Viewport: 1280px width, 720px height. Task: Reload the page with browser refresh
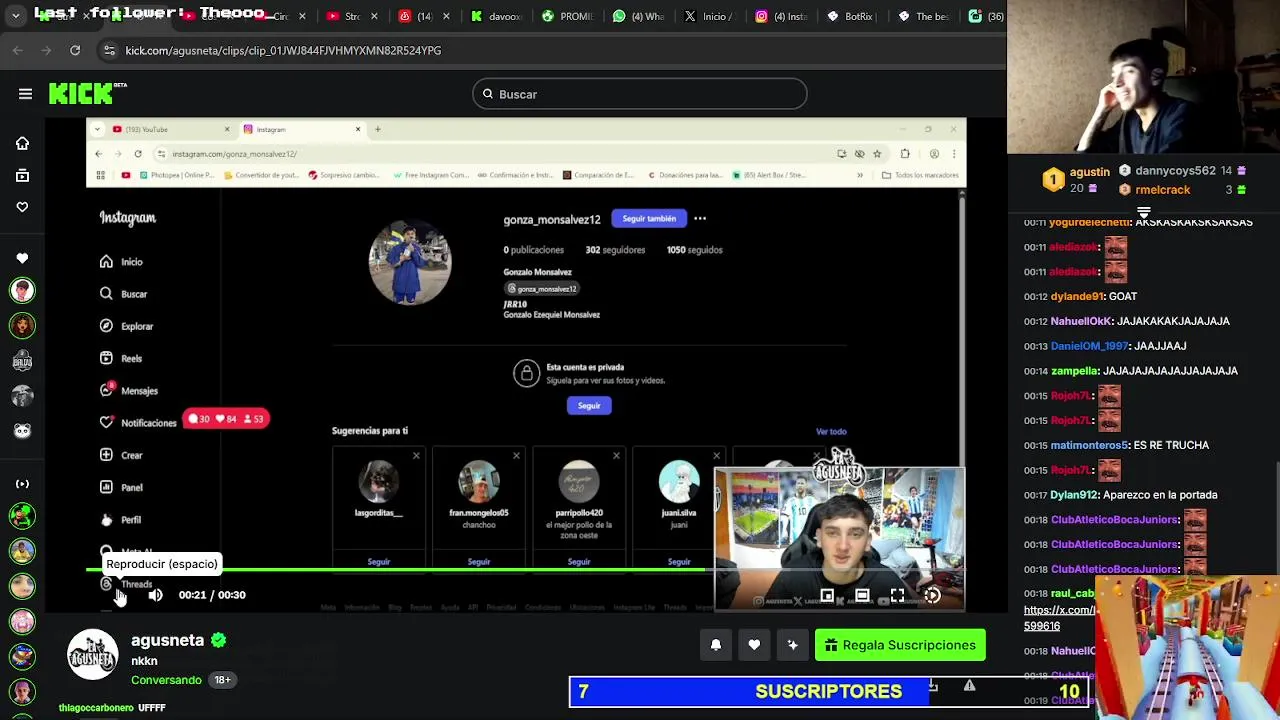(75, 50)
